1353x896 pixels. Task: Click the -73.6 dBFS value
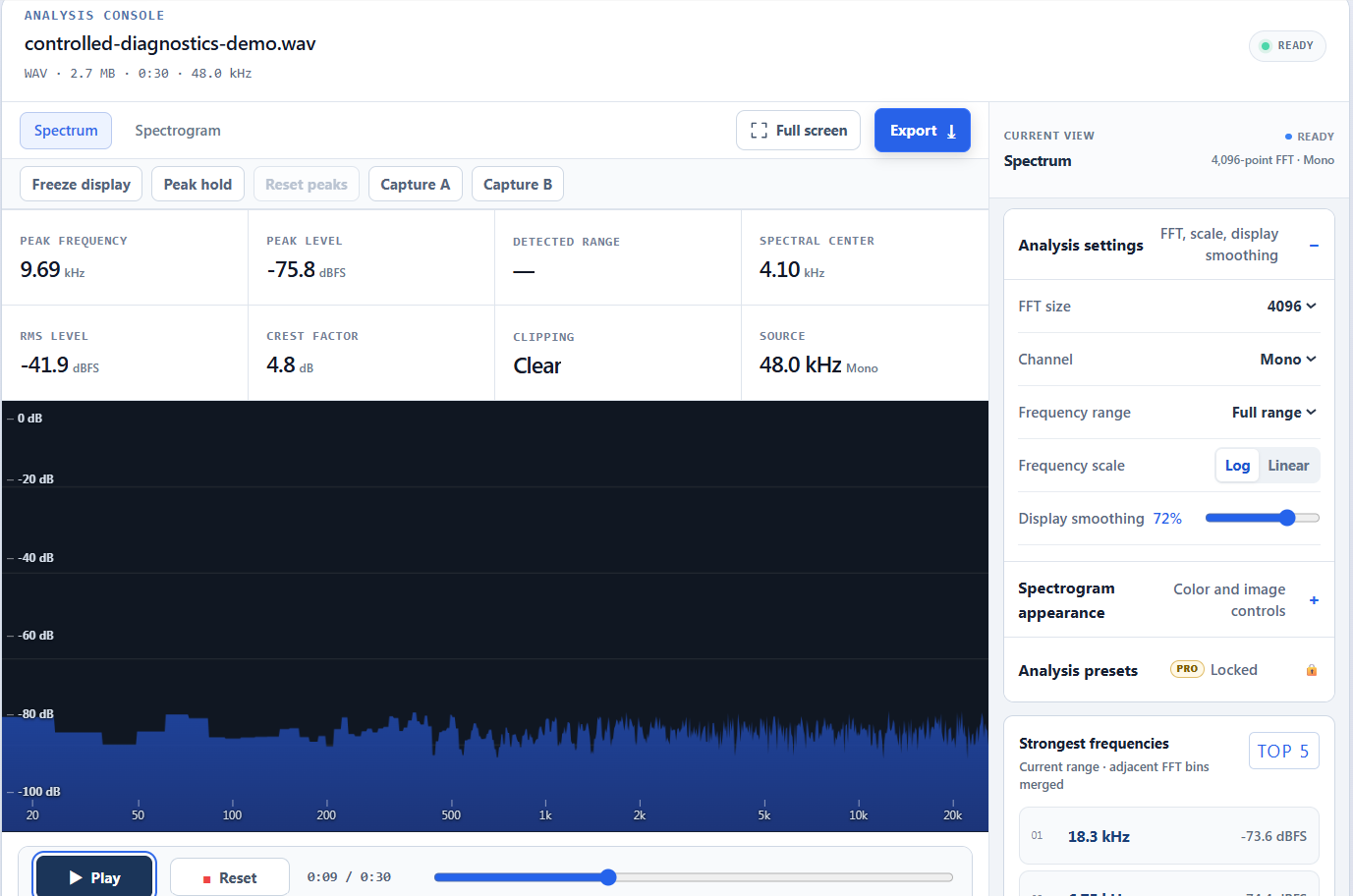[x=1273, y=837]
